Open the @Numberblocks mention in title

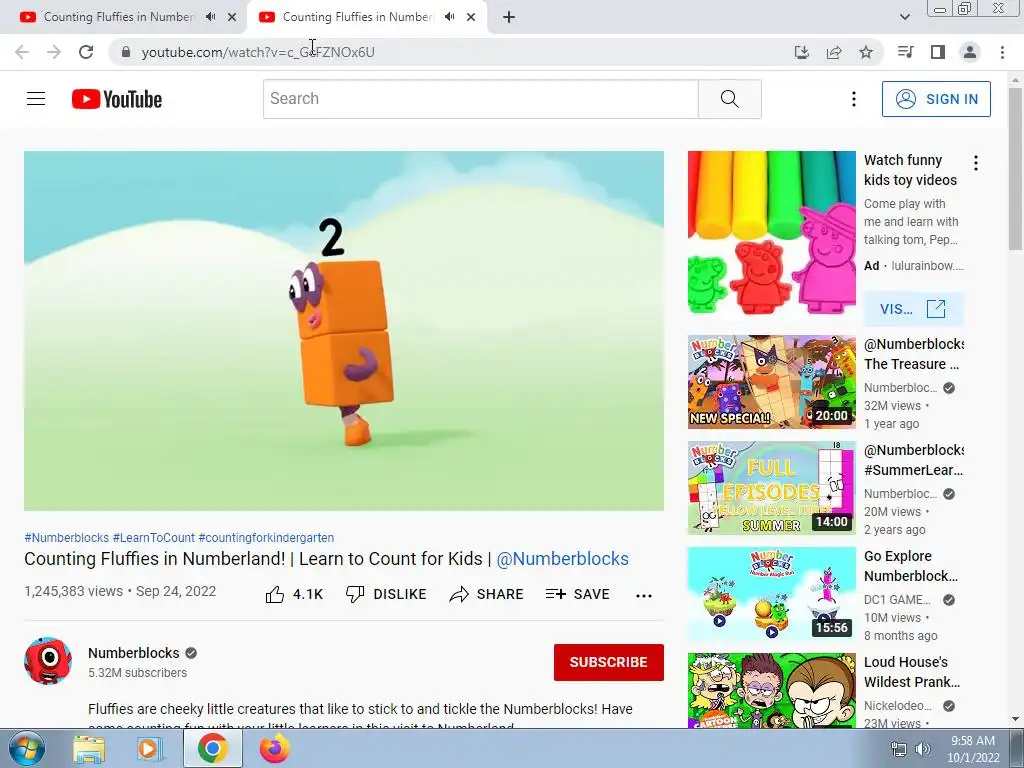562,559
